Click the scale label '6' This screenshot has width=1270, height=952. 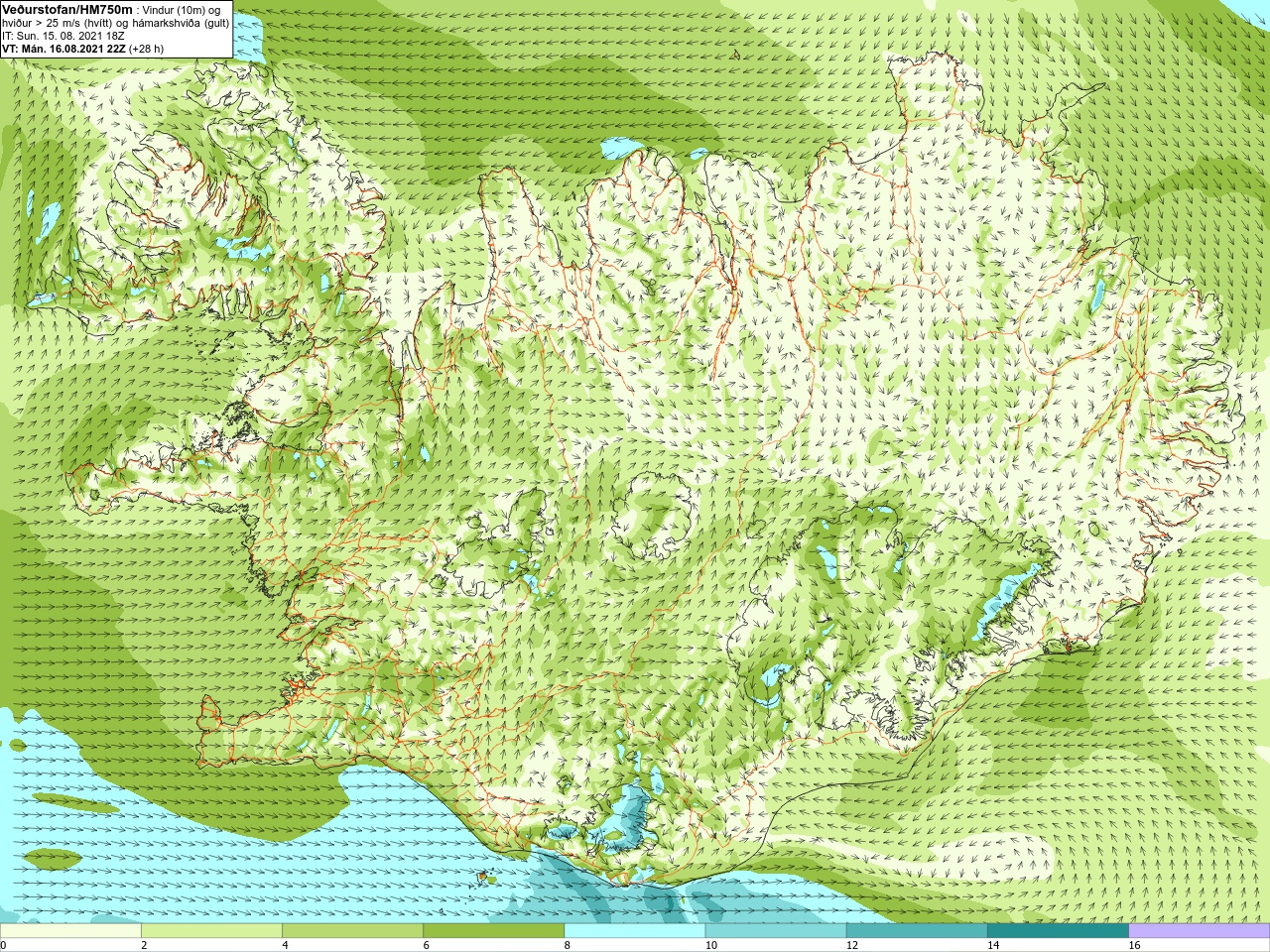[x=426, y=945]
